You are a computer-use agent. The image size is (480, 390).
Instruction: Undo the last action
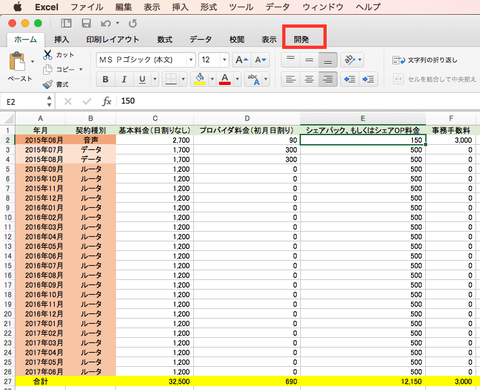tap(106, 23)
